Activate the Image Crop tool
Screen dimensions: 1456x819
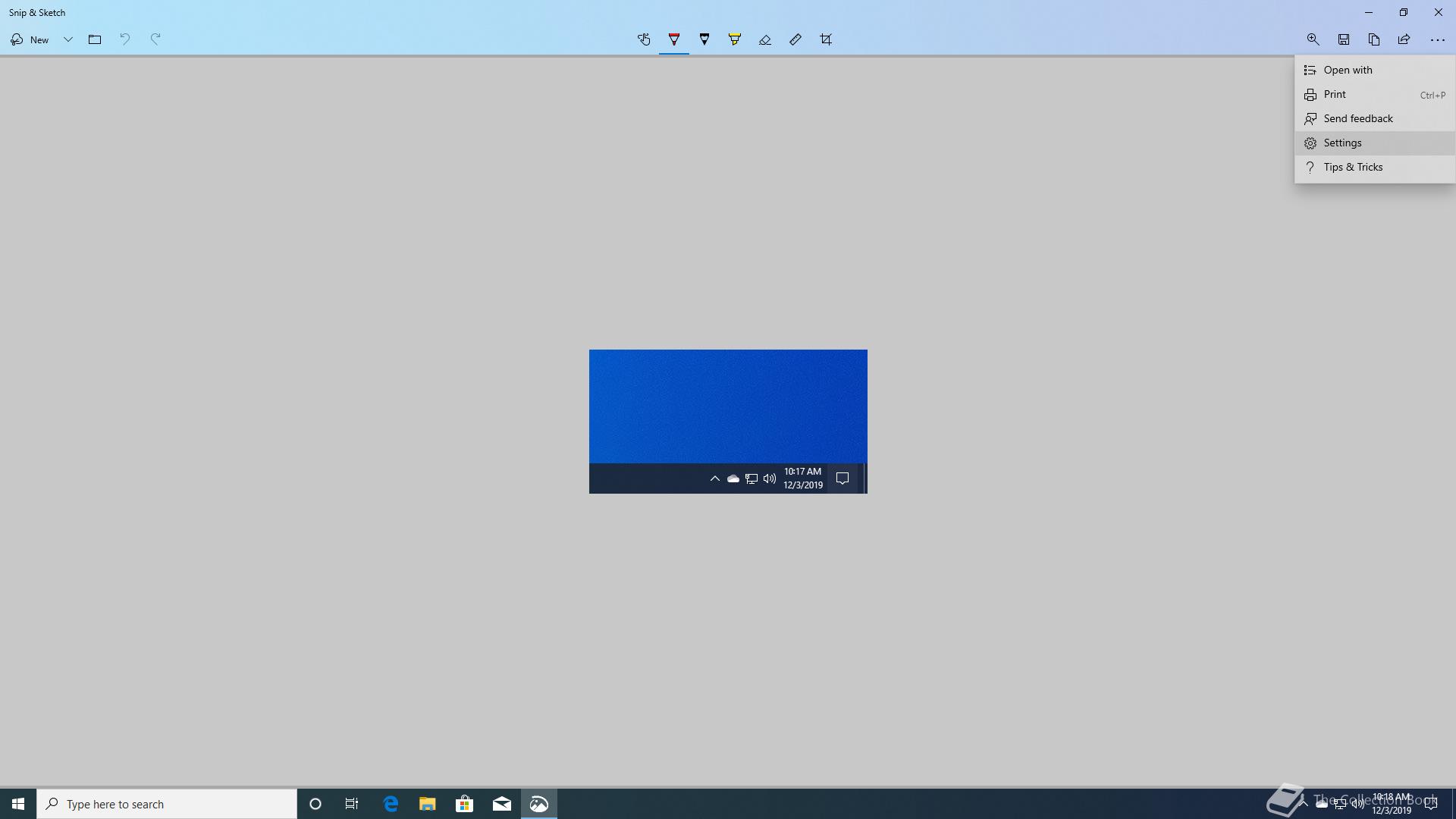[x=826, y=39]
